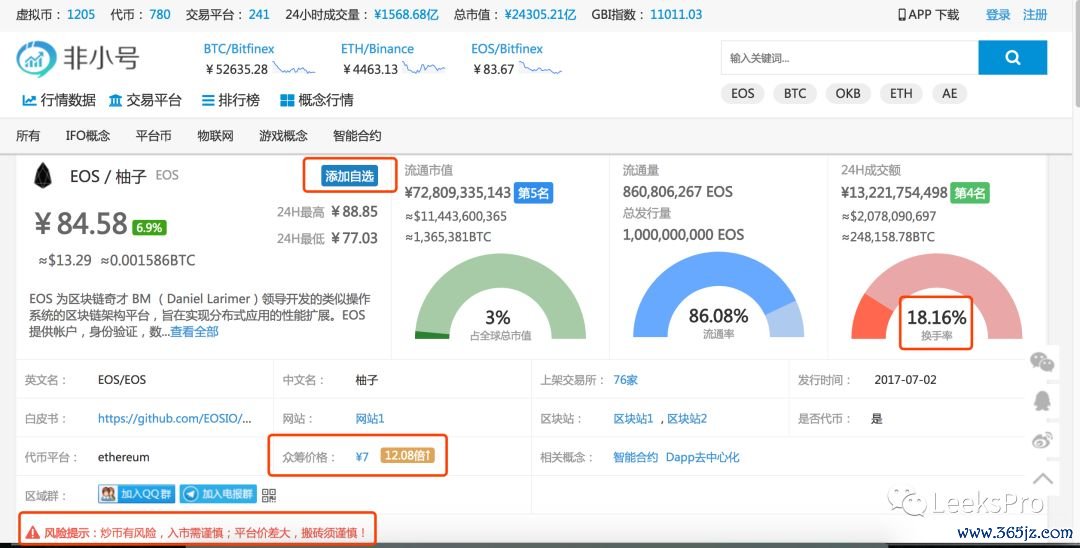Viewport: 1080px width, 548px height.
Task: Open the 排行榜 menu
Action: pos(231,101)
